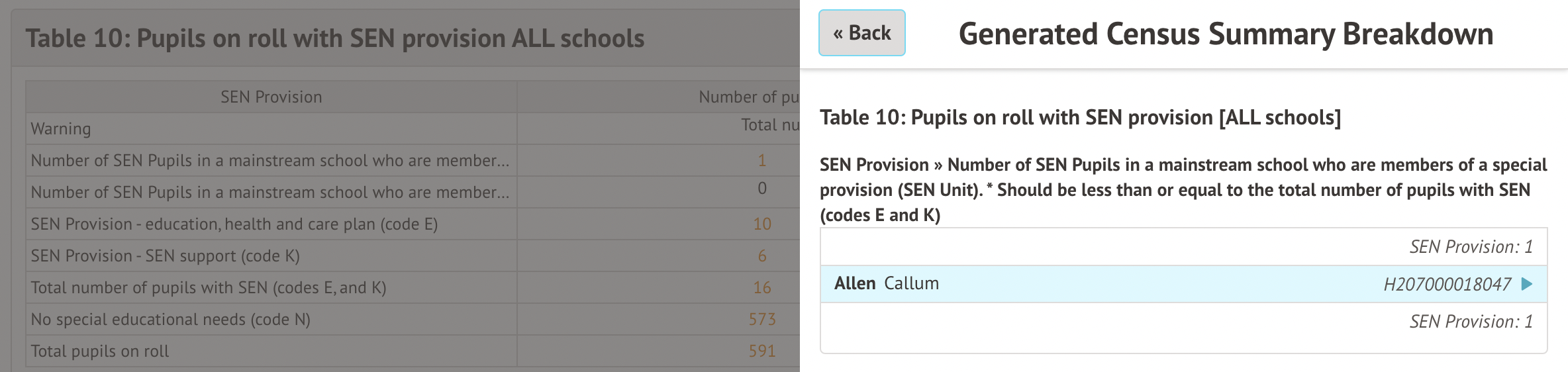This screenshot has width=1568, height=372.
Task: Click the Table 10 panel heading
Action: [x=334, y=38]
